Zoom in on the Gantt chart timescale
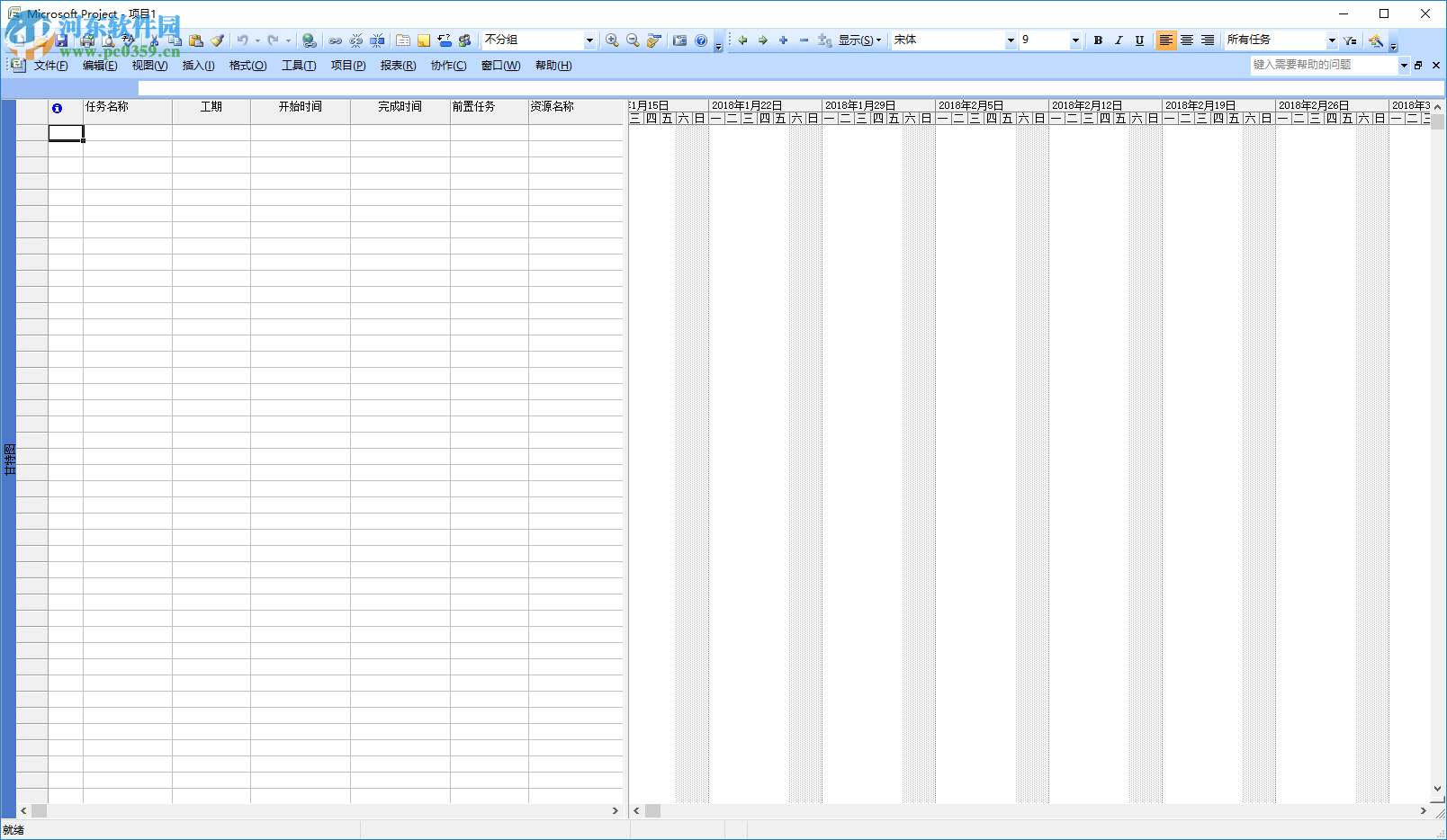1447x840 pixels. (x=611, y=40)
